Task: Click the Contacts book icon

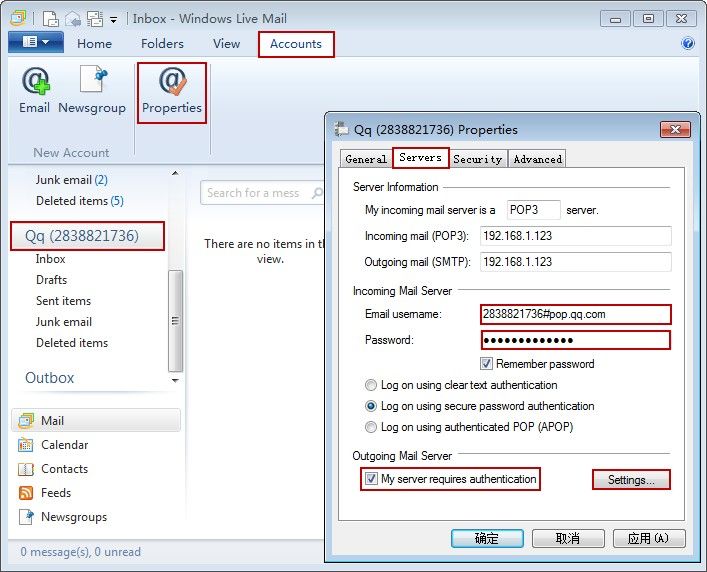Action: (26, 469)
